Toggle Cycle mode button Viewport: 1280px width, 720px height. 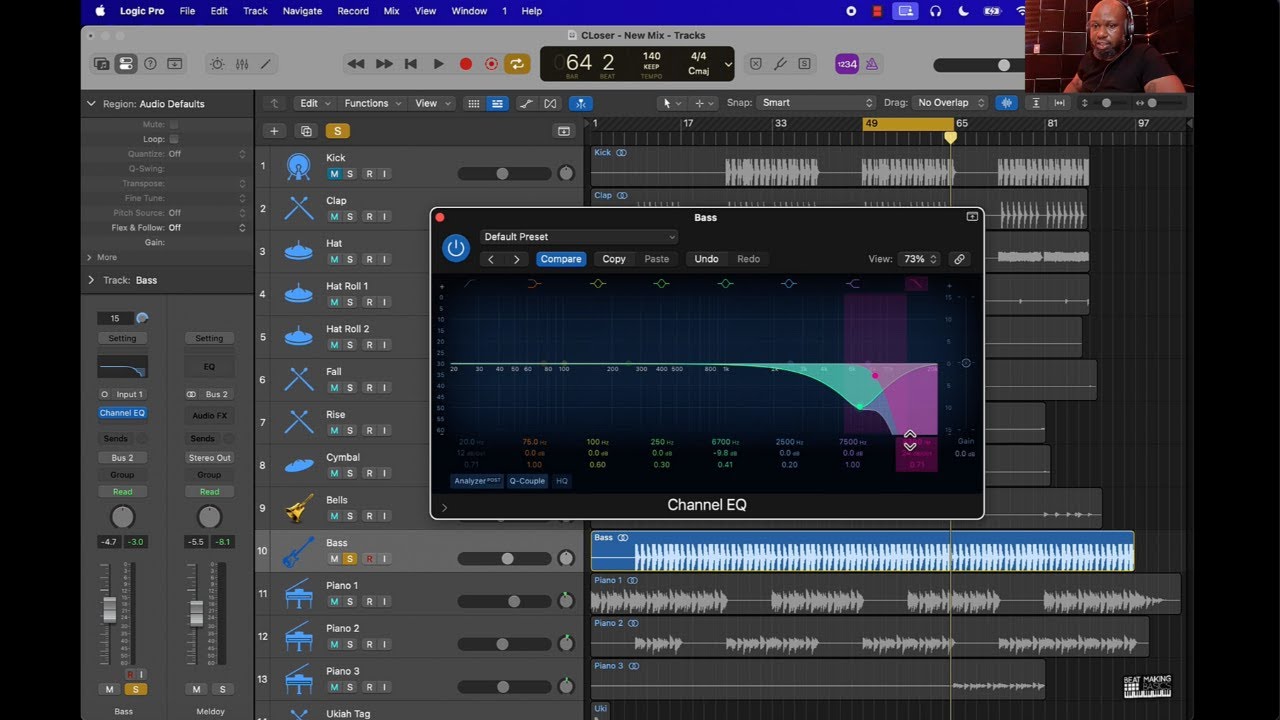[x=517, y=64]
